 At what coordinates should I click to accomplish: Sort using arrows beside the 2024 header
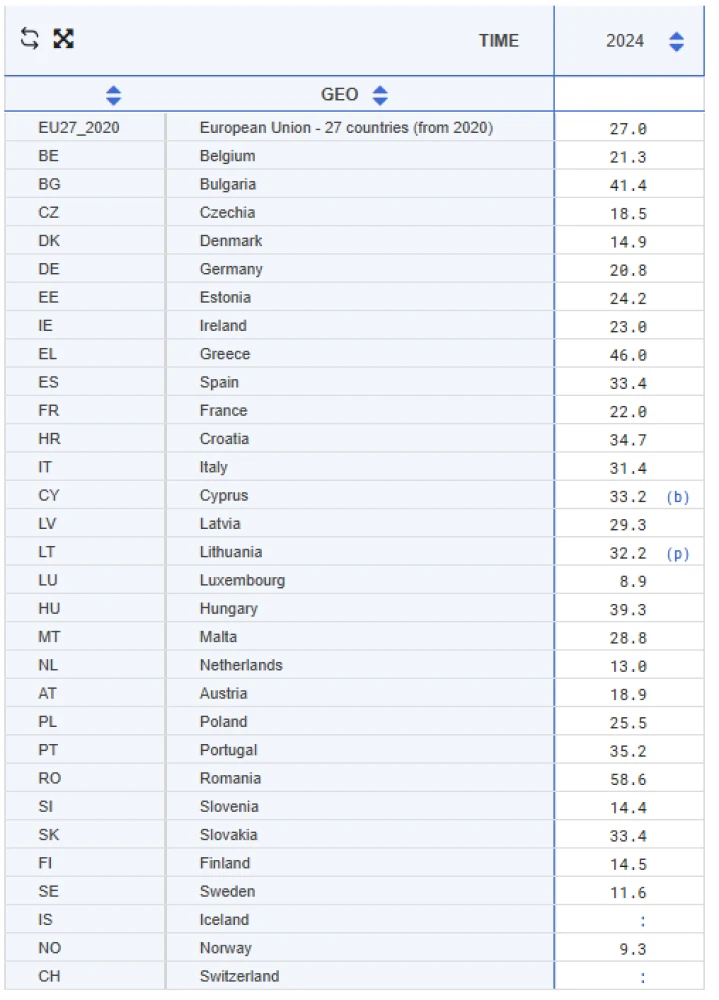tap(677, 41)
